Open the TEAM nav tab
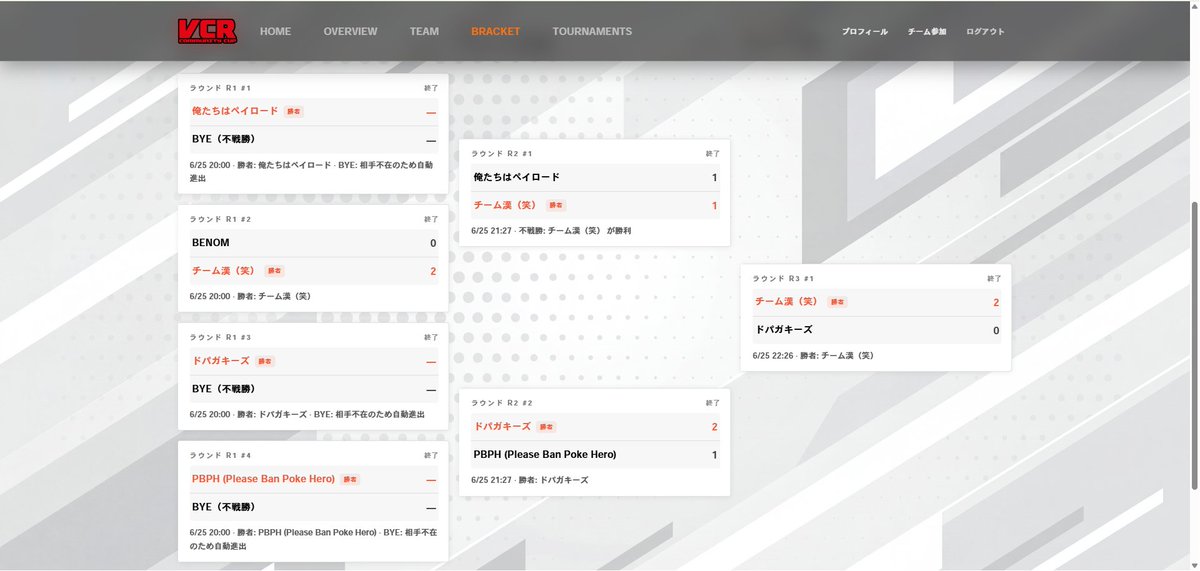The height and width of the screenshot is (571, 1200). click(x=424, y=31)
